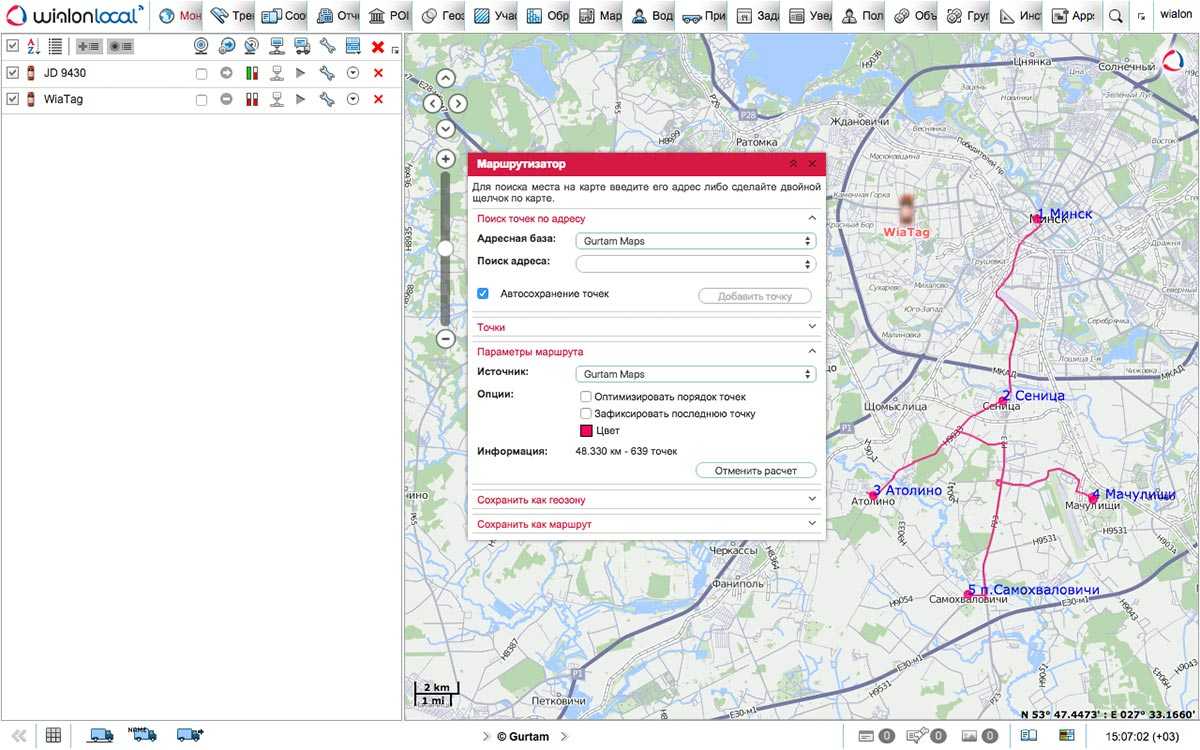Open the Apps tab in top menu
The image size is (1200, 750).
(x=1074, y=16)
